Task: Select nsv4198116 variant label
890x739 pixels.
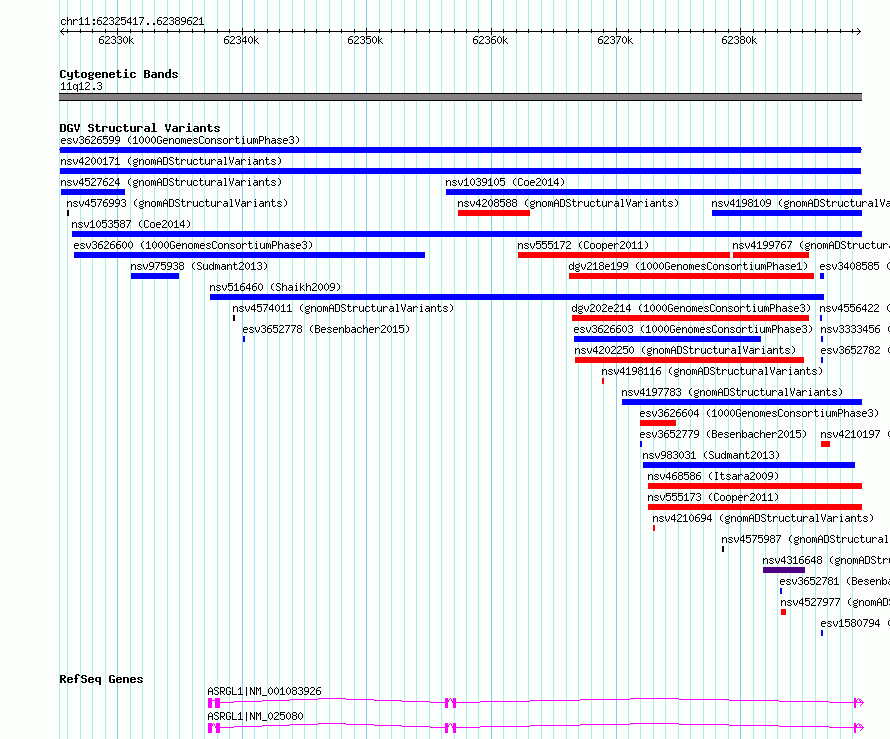Action: pyautogui.click(x=712, y=371)
